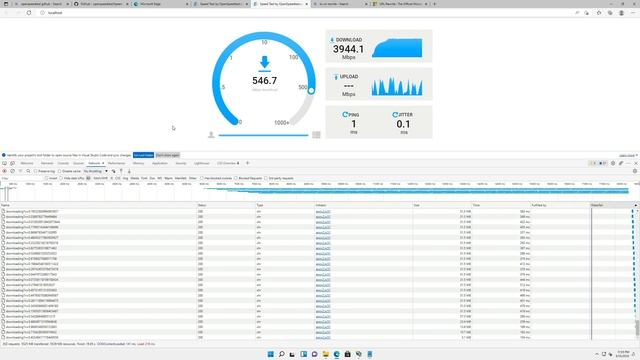Open the browser settings and more menu
Screen dimensions: 640x360
tap(633, 13)
